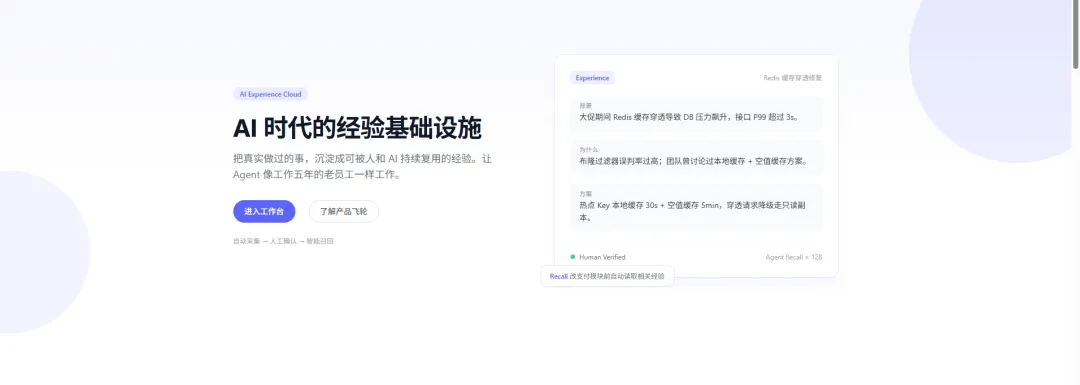Click the Recall 改支付模块前自动读取相关经验 chip

pyautogui.click(x=607, y=276)
